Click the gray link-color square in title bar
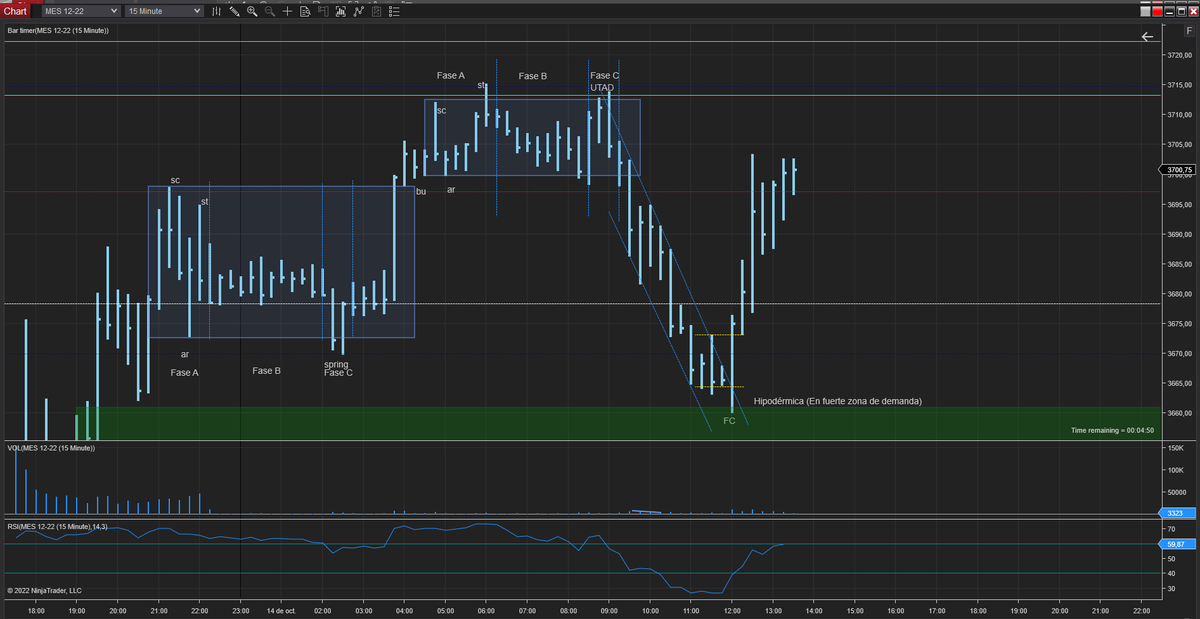 (1146, 11)
